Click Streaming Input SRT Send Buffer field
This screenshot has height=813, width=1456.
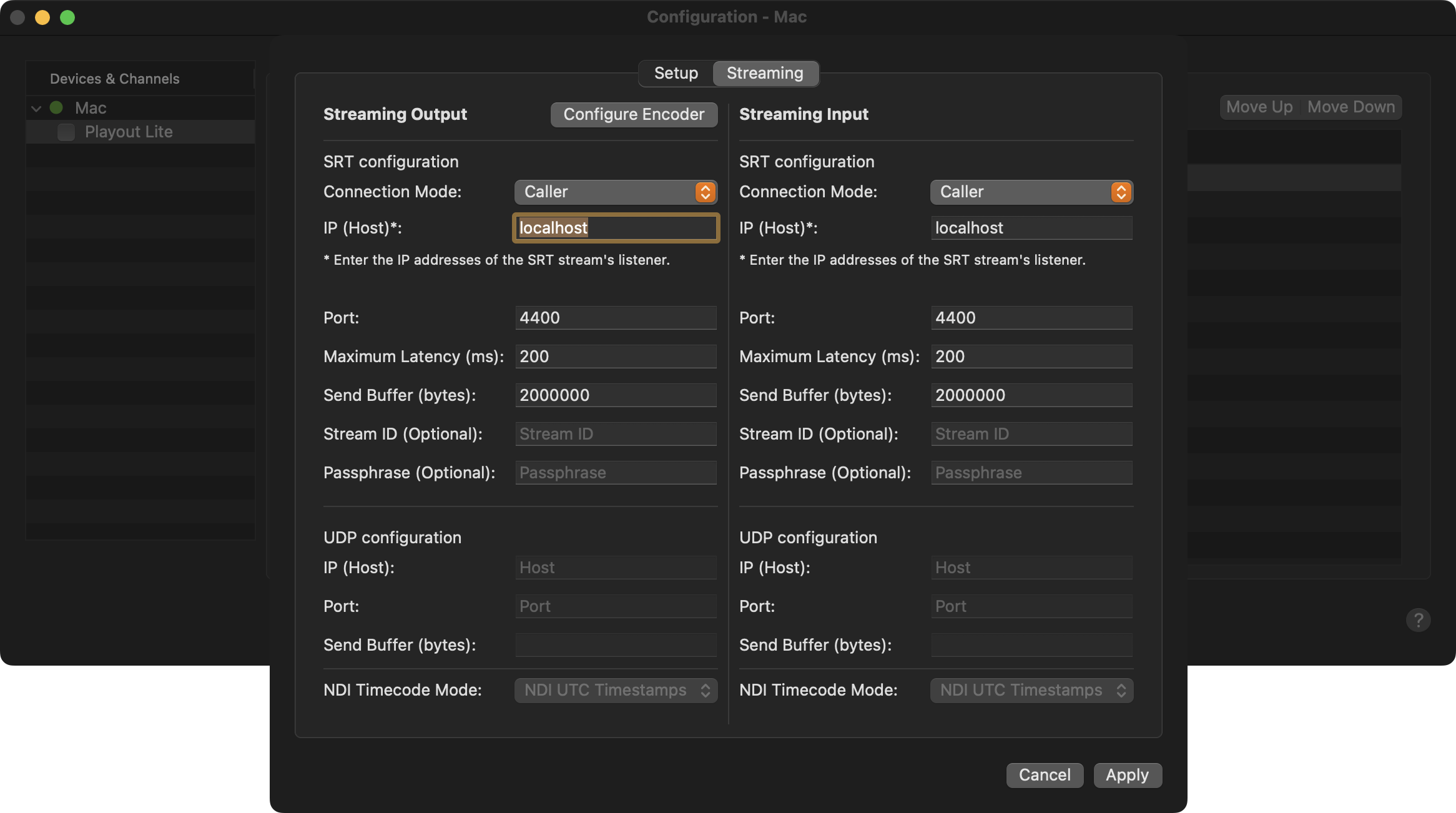(x=1031, y=395)
